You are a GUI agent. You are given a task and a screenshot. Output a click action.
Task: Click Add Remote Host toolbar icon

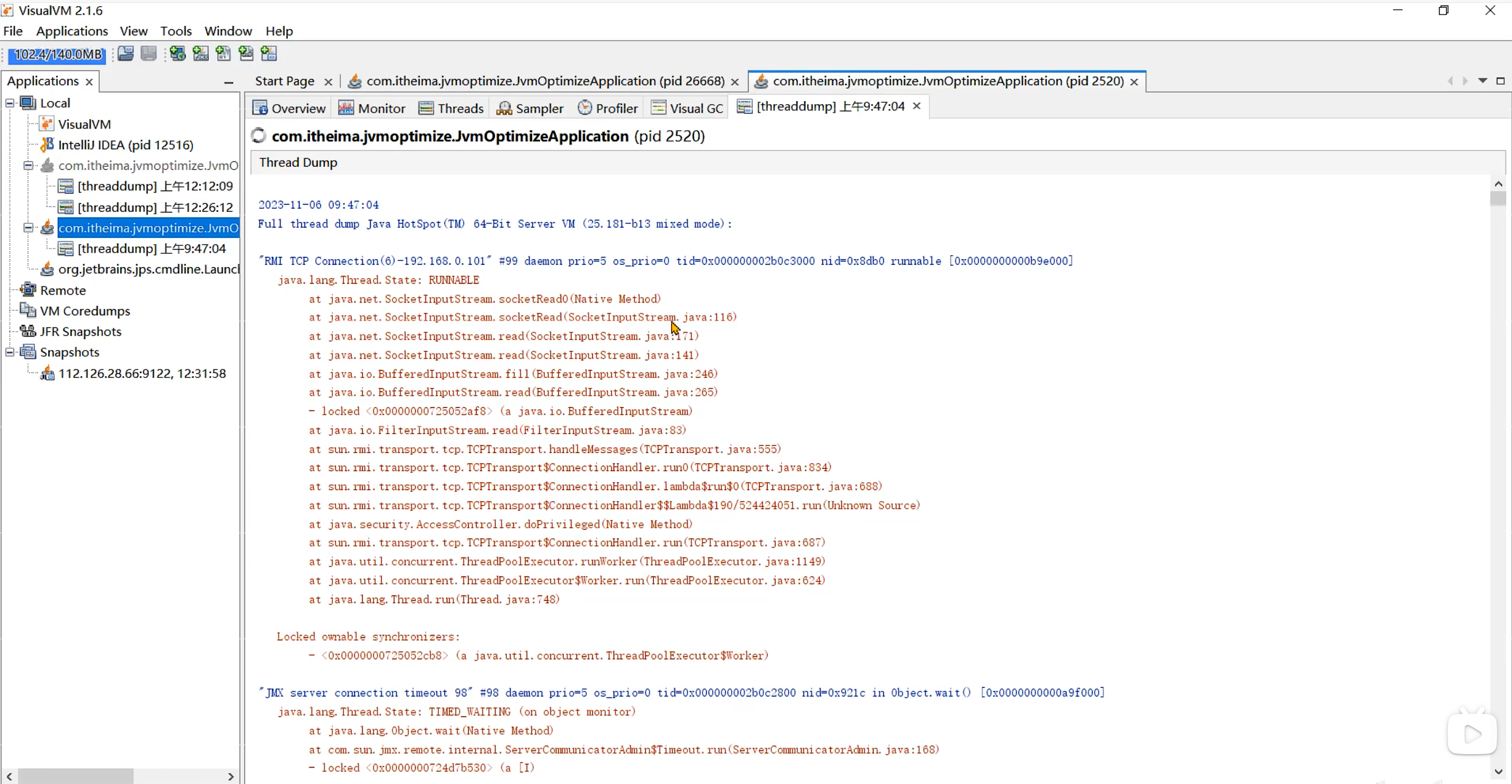point(178,54)
